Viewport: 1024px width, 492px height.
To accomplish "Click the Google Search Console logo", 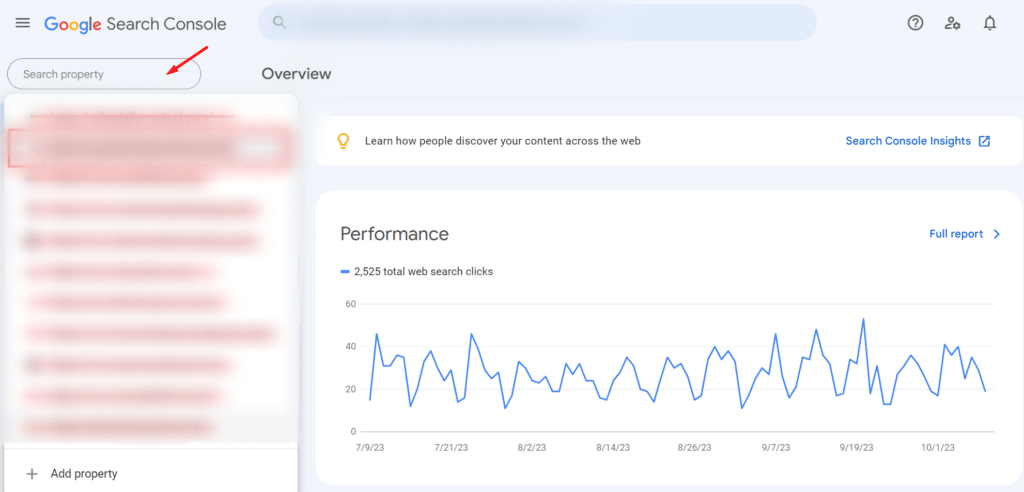I will [x=135, y=24].
